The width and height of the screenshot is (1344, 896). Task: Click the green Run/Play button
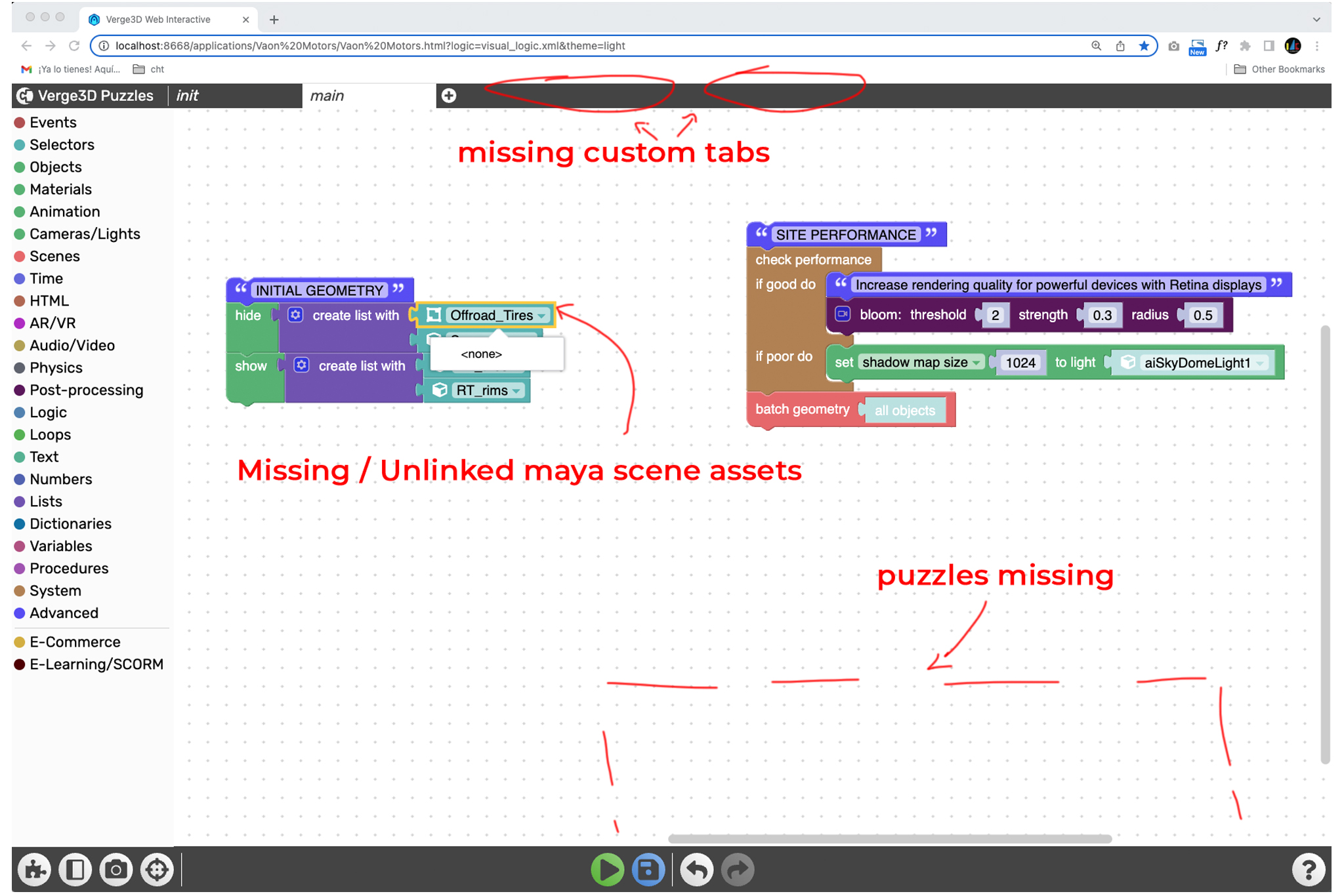coord(607,870)
